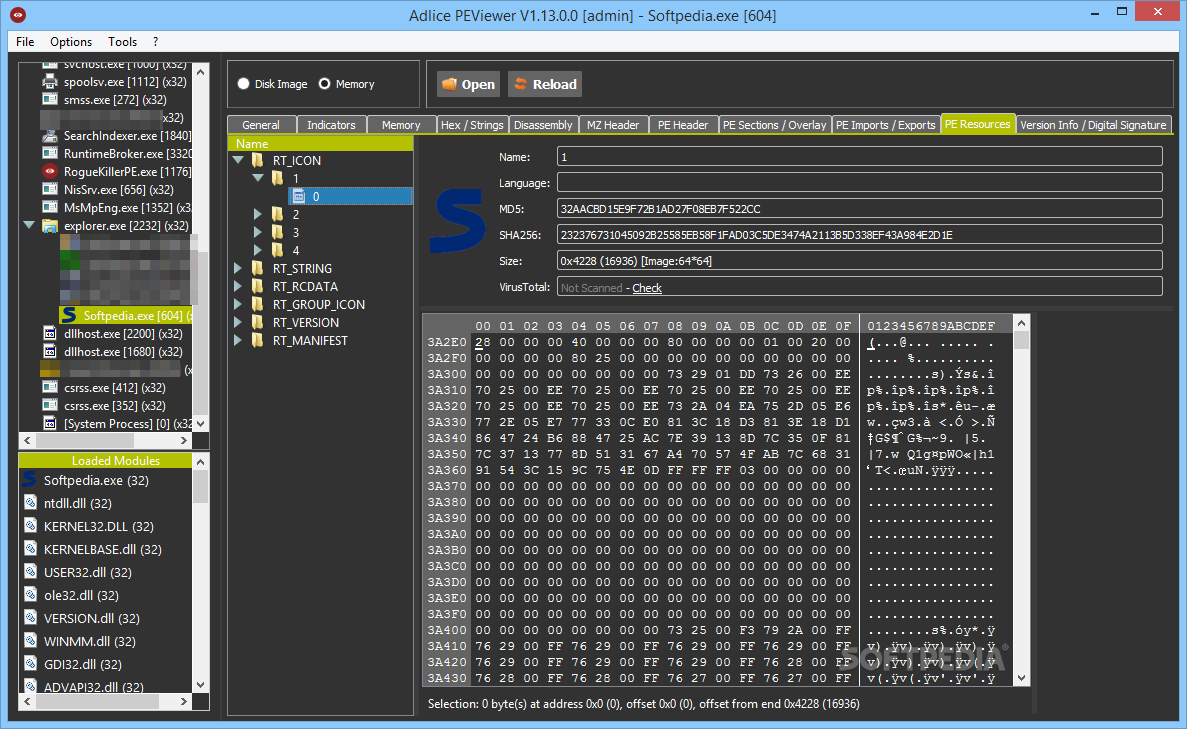Click the RT_STRING folder icon

click(258, 268)
